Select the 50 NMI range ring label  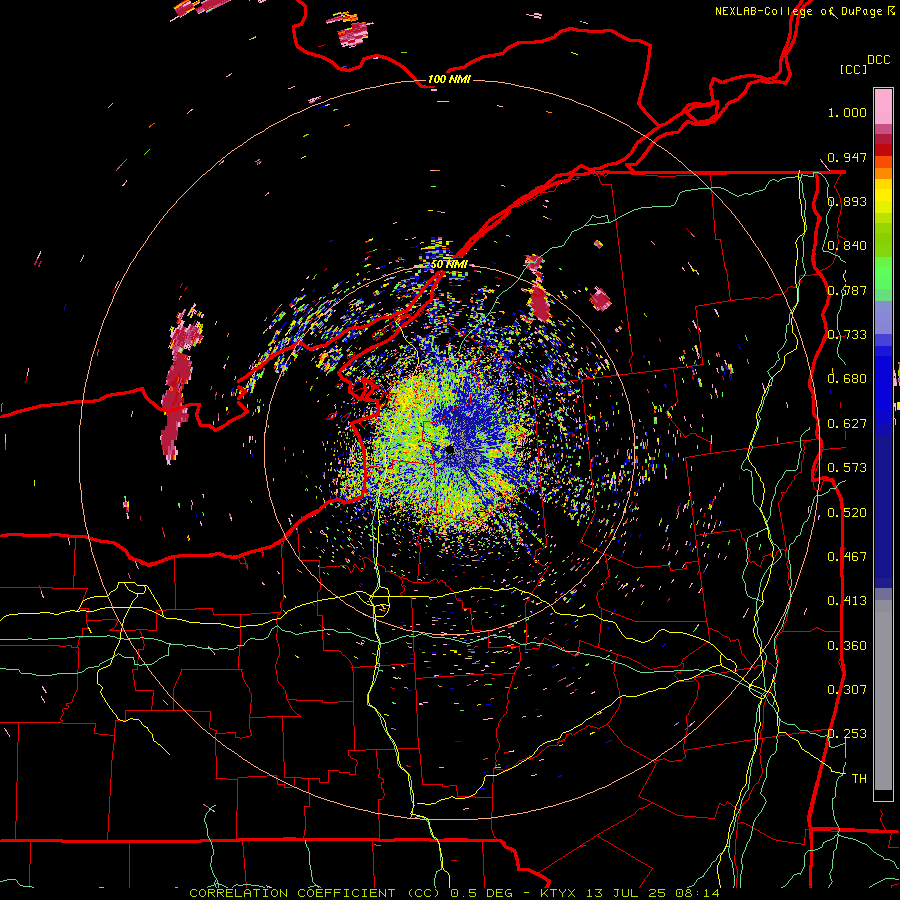pos(449,265)
